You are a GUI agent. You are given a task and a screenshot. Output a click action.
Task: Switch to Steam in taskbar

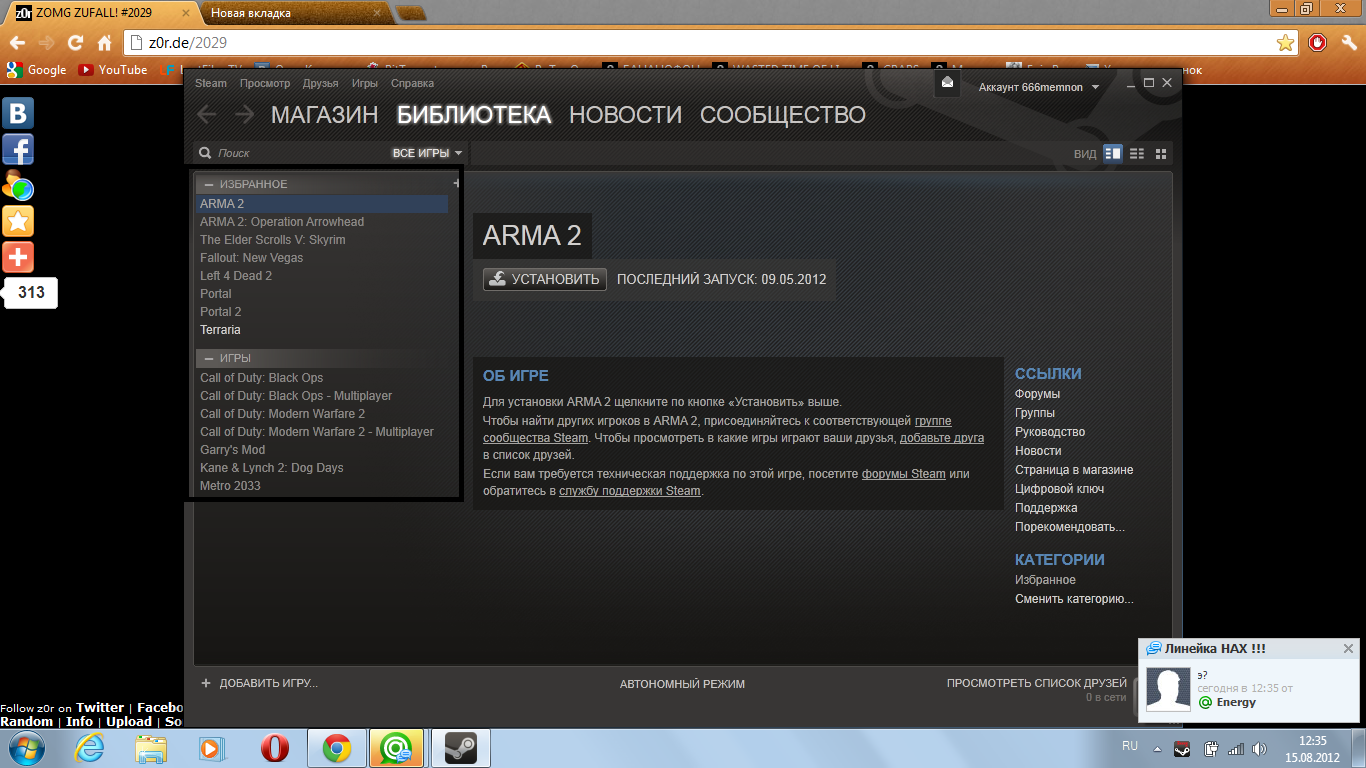coord(460,748)
